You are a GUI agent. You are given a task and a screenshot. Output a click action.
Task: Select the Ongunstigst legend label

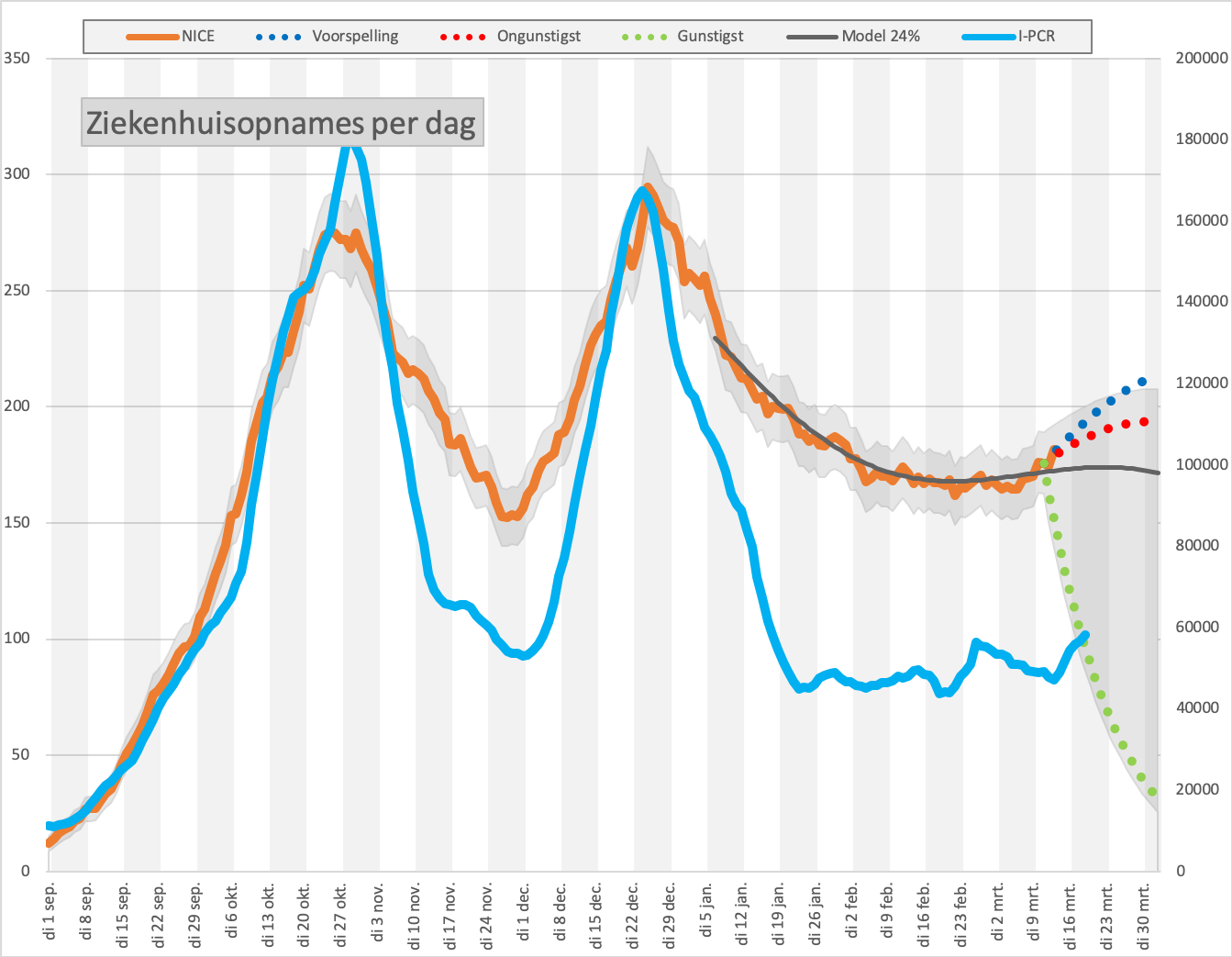point(538,37)
